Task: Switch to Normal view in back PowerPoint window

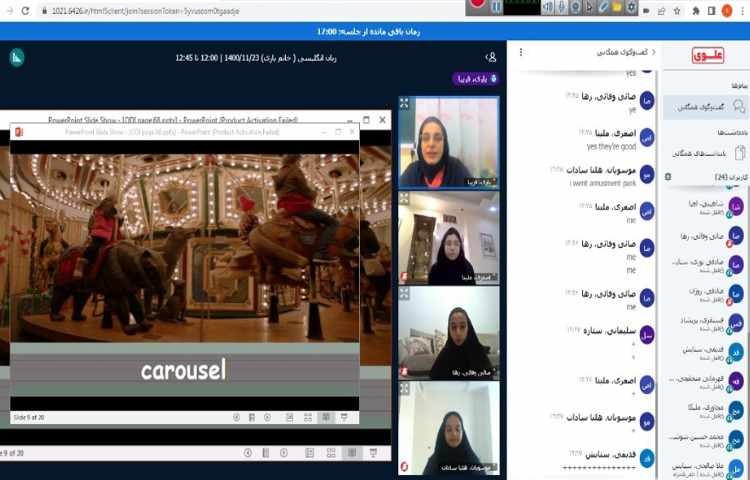Action: click(309, 453)
